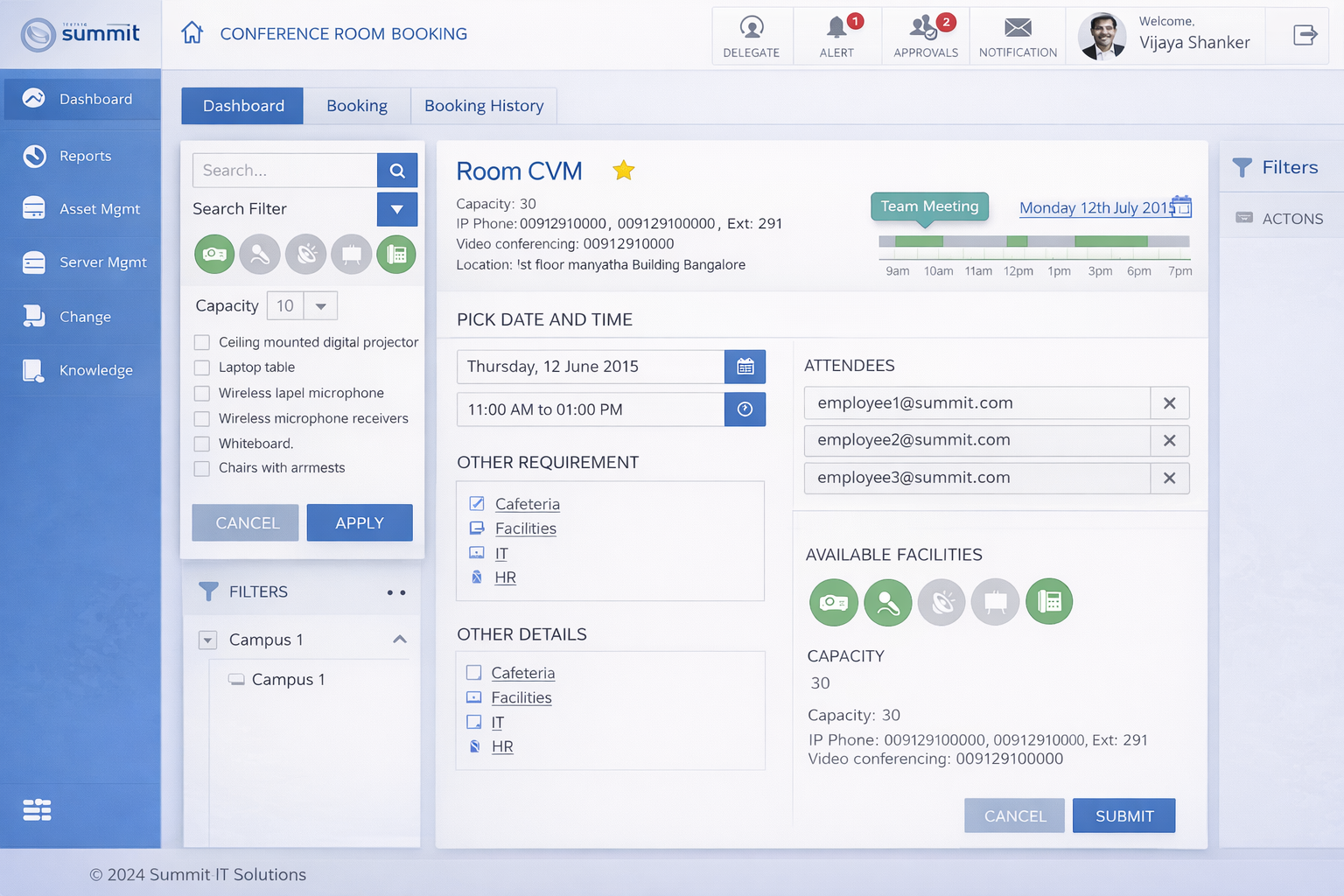
Task: Mark Room CVM as favorite star
Action: click(x=623, y=171)
